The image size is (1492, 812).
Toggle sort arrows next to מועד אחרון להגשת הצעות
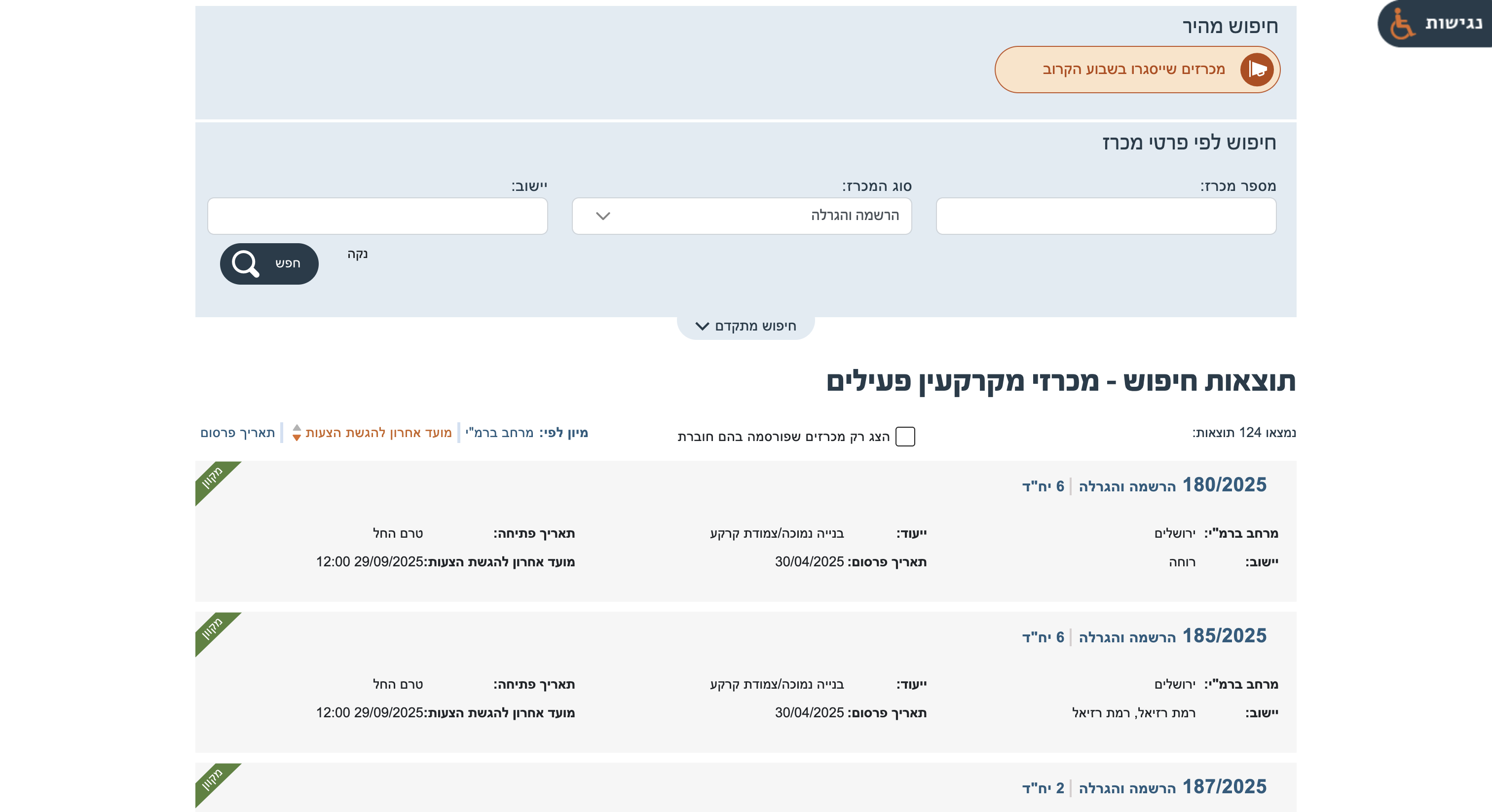(297, 433)
